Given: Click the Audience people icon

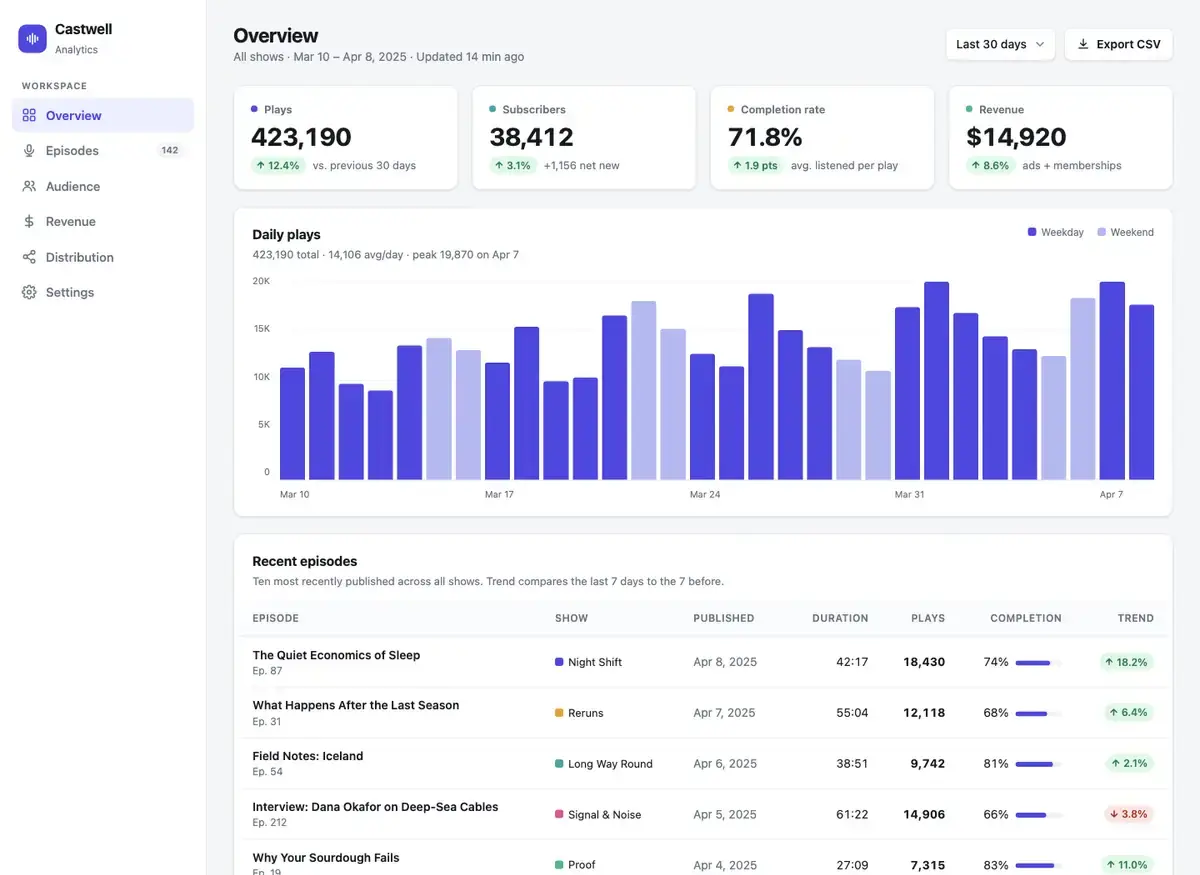Looking at the screenshot, I should [x=29, y=186].
